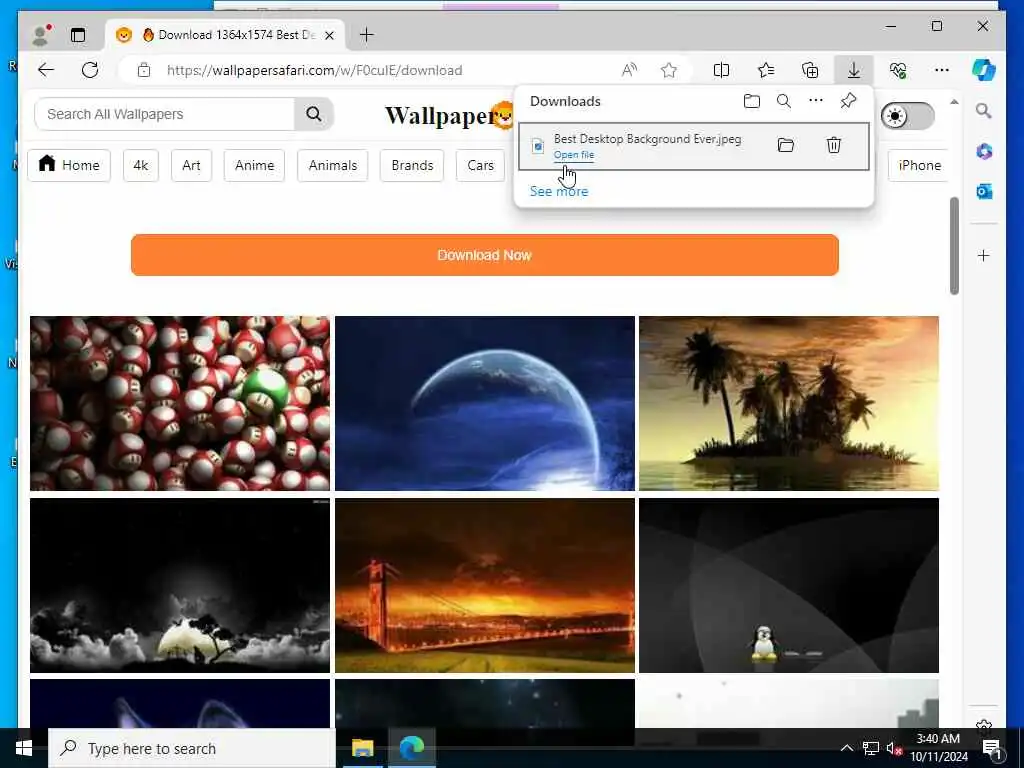Select the Cars category

481,165
